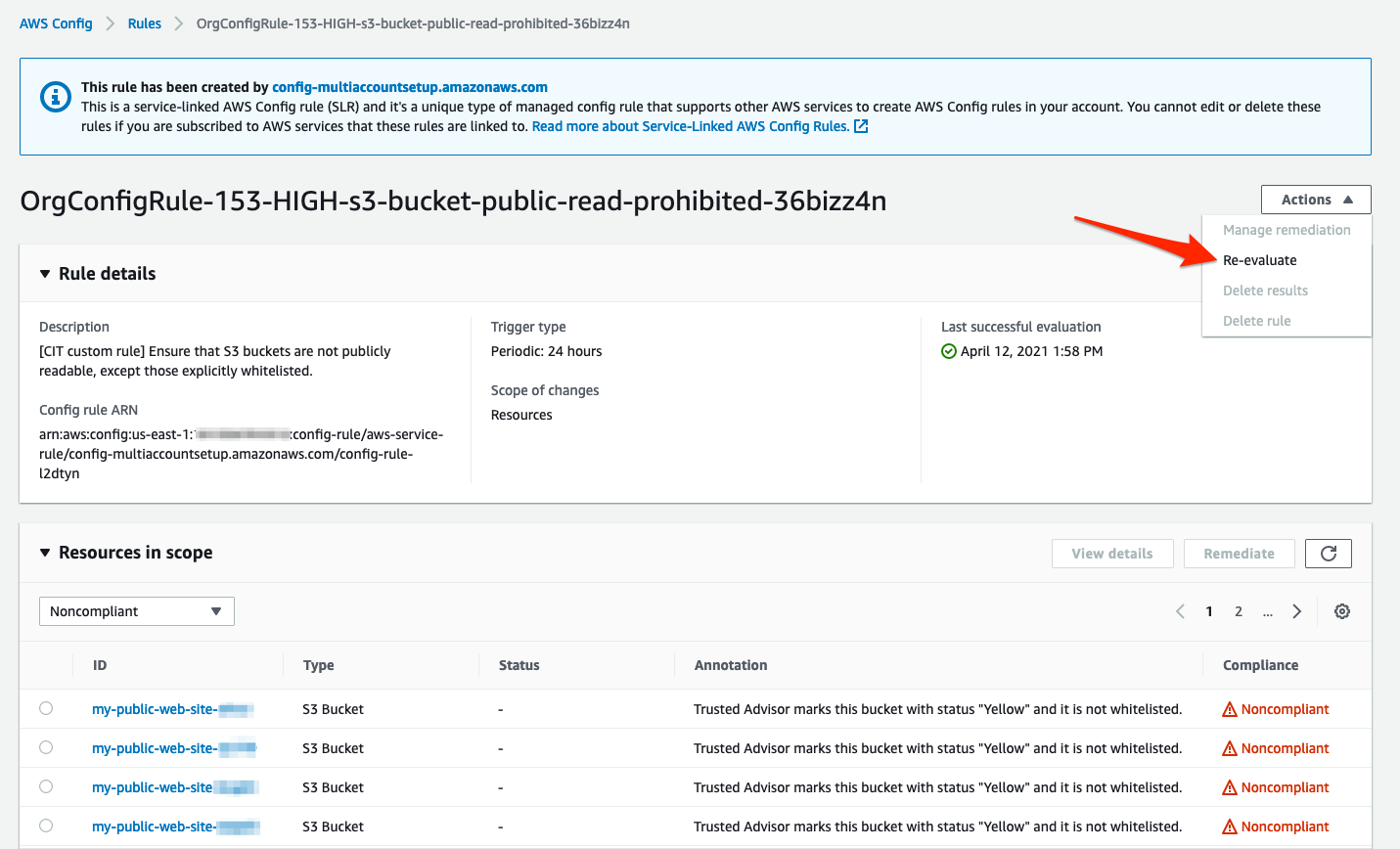
Task: Click Delete rule menu entry
Action: [1257, 321]
